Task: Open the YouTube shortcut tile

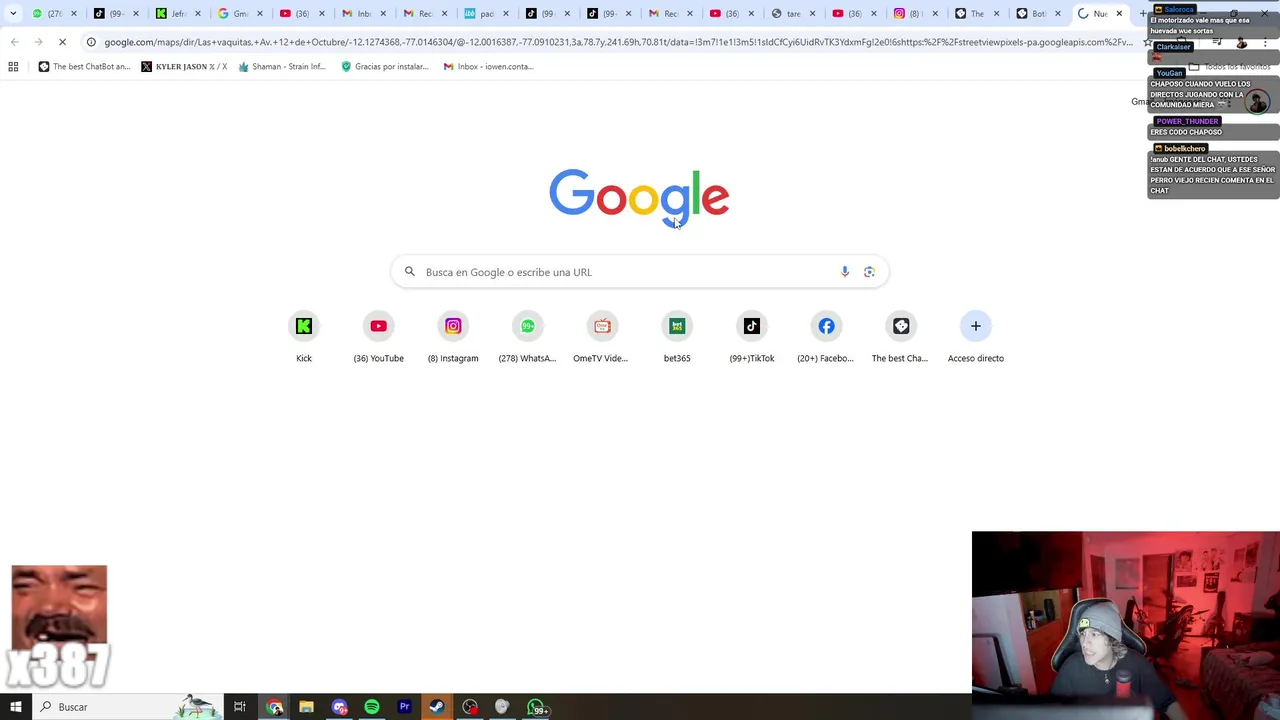Action: (378, 337)
